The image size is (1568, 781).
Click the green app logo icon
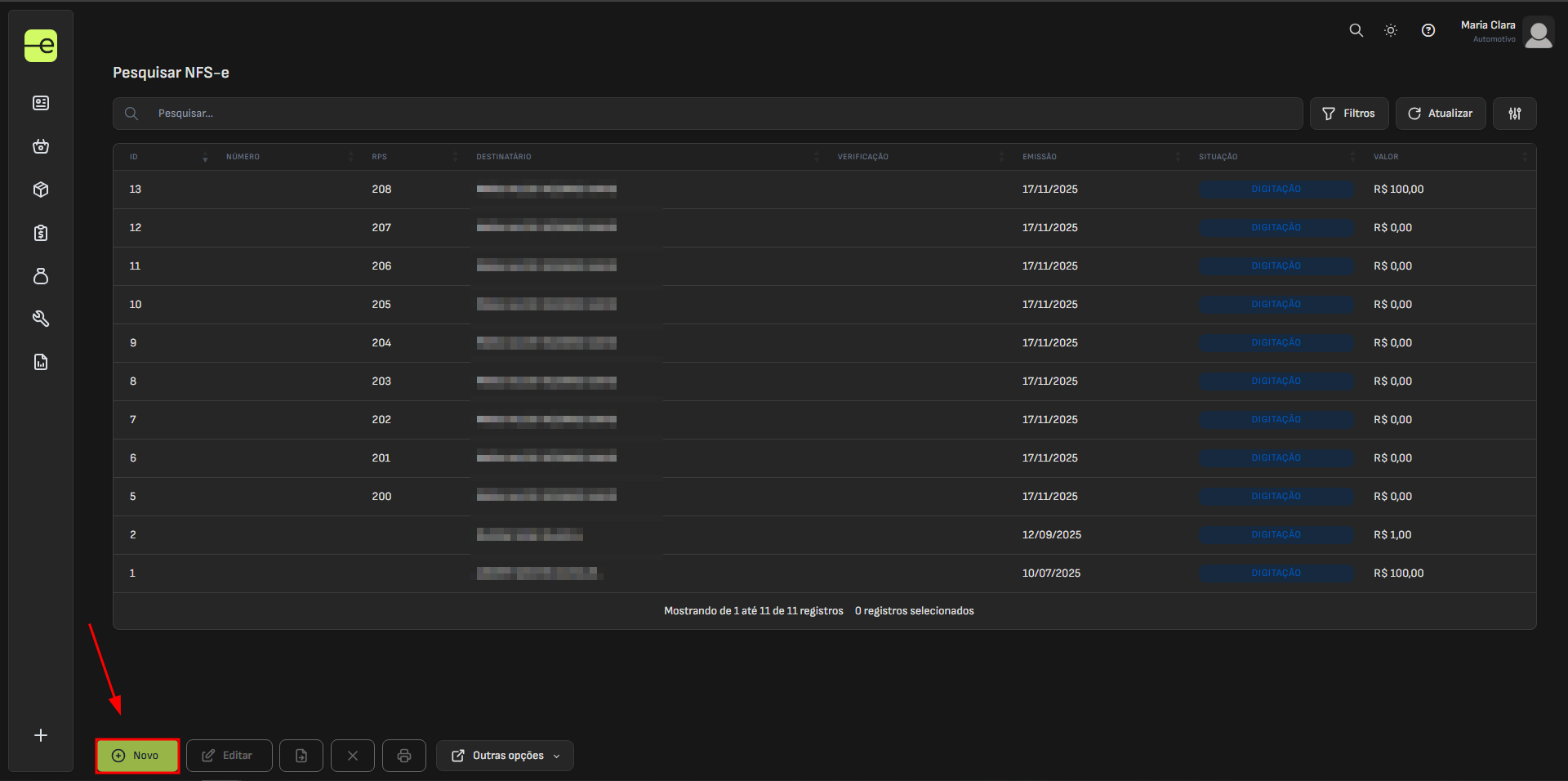click(x=41, y=46)
